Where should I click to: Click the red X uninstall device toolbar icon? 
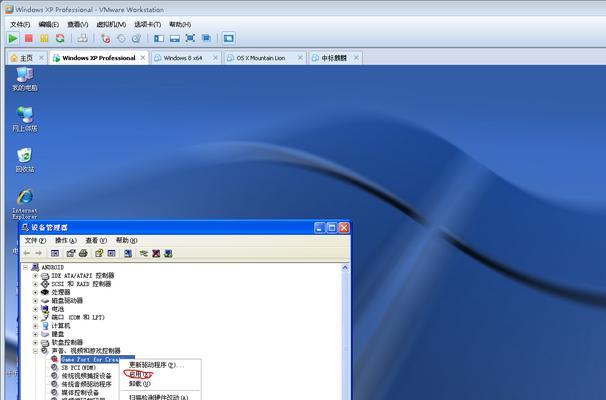[156, 254]
